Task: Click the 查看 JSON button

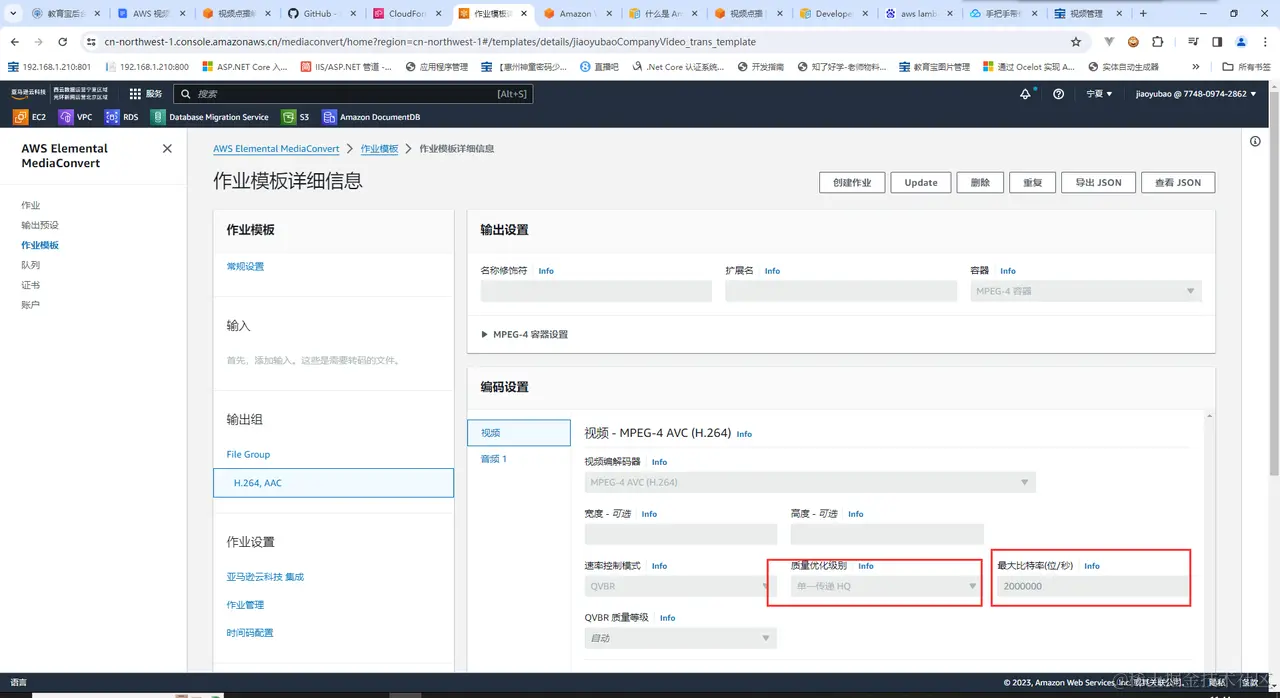Action: 1178,183
